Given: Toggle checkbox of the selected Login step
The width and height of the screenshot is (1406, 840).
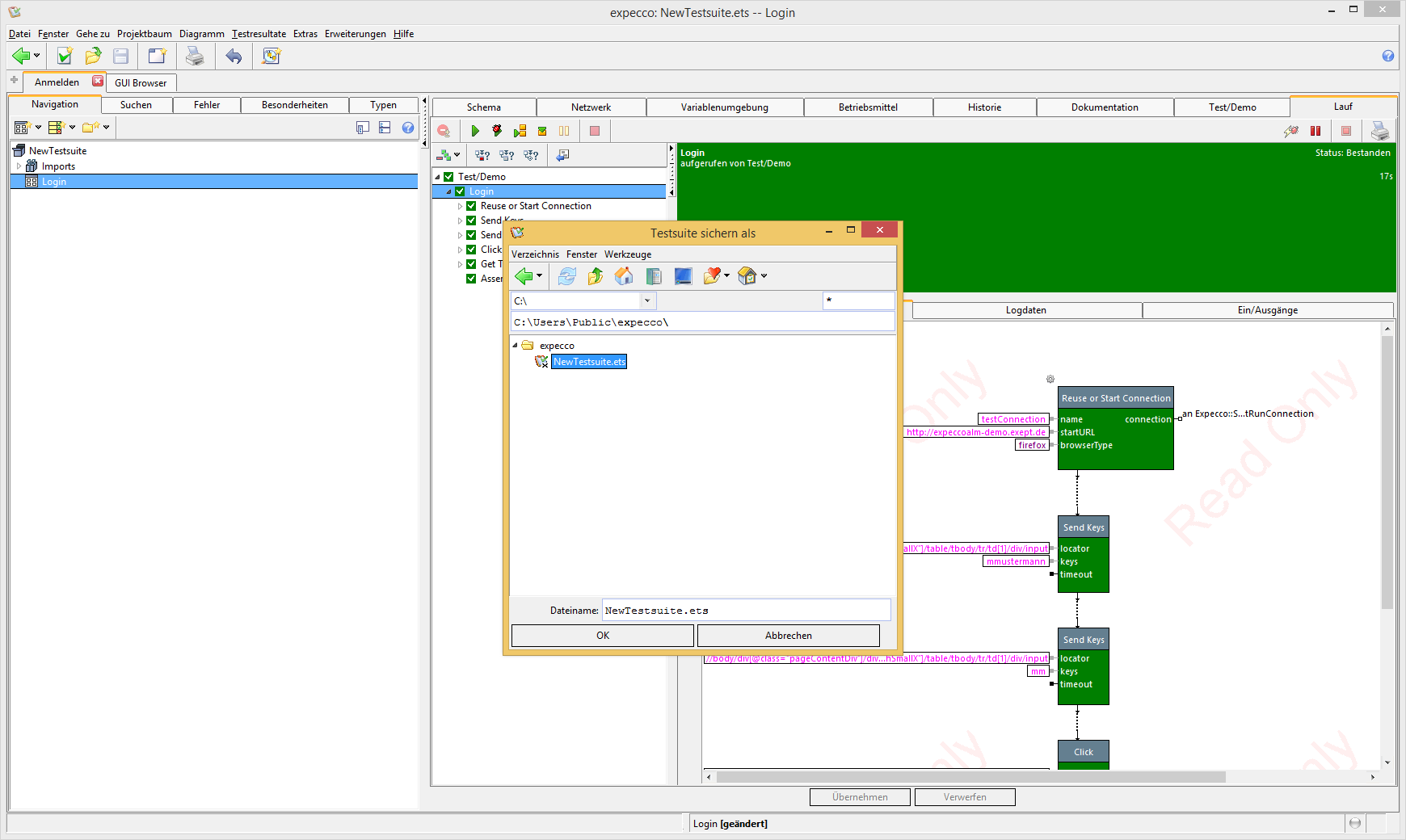Looking at the screenshot, I should 460,191.
